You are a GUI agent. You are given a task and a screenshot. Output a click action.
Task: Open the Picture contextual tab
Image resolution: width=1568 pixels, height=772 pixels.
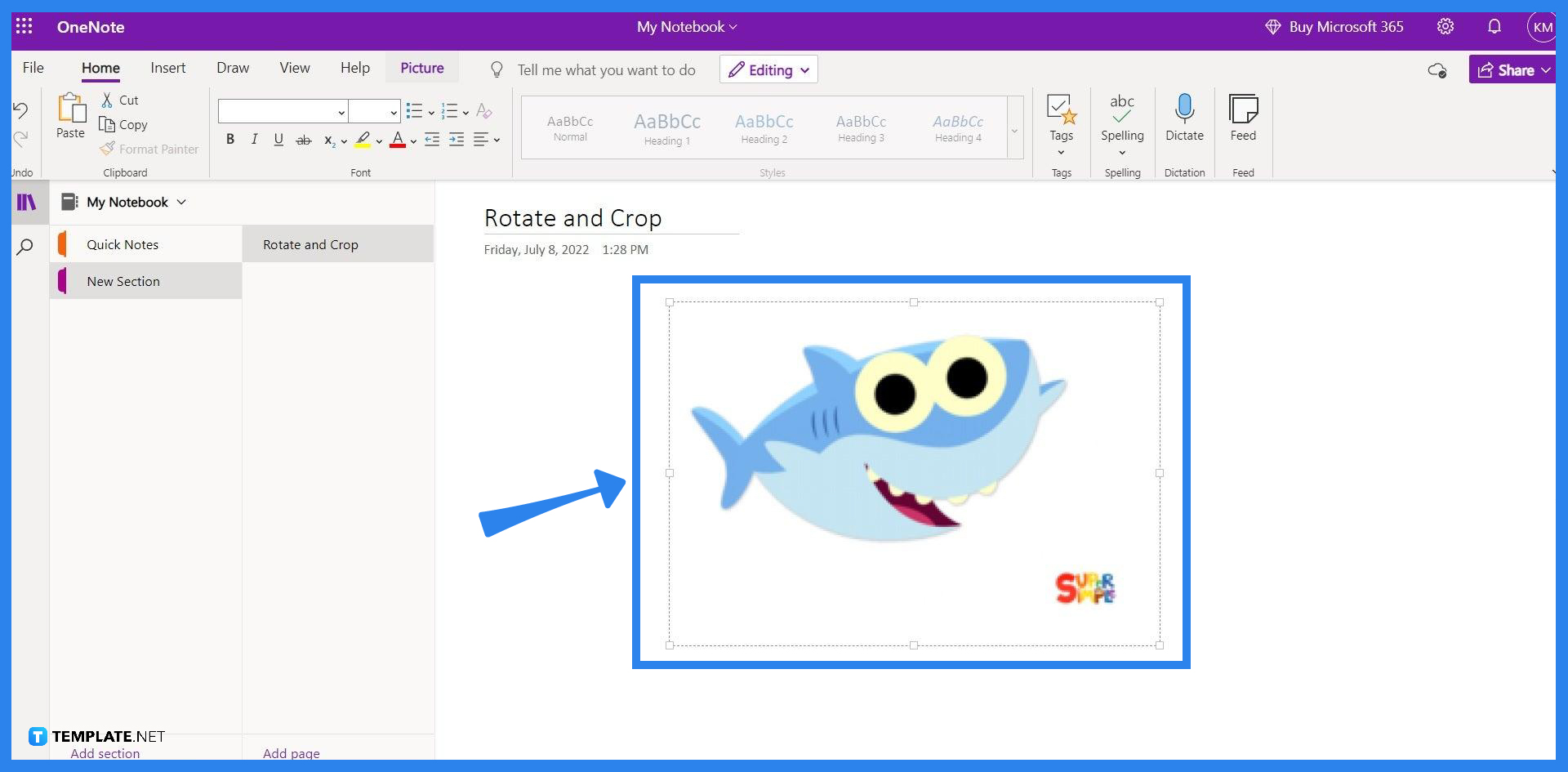pyautogui.click(x=422, y=68)
